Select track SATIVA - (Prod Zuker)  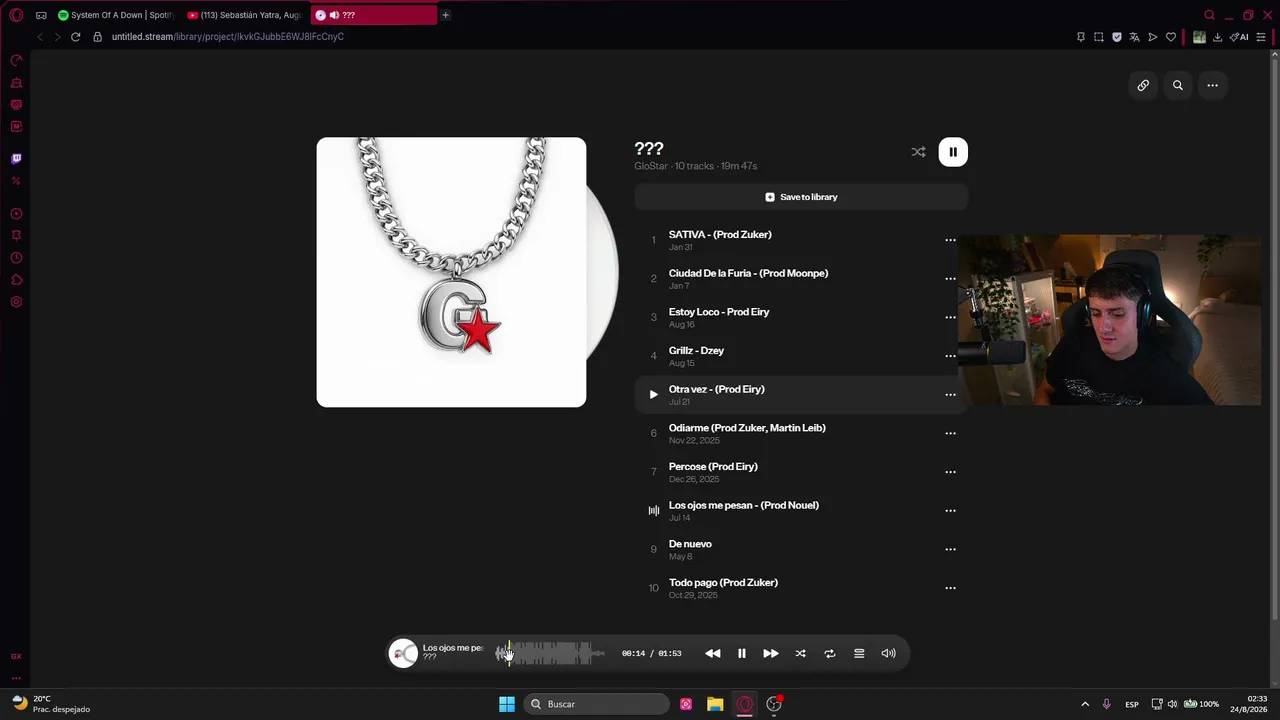pyautogui.click(x=801, y=240)
